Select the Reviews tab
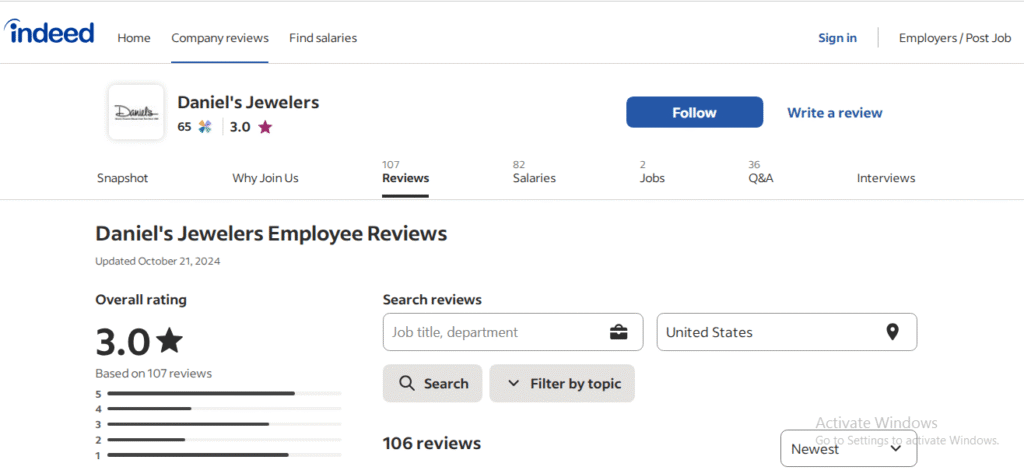Screen dimensions: 1024x474 406,178
